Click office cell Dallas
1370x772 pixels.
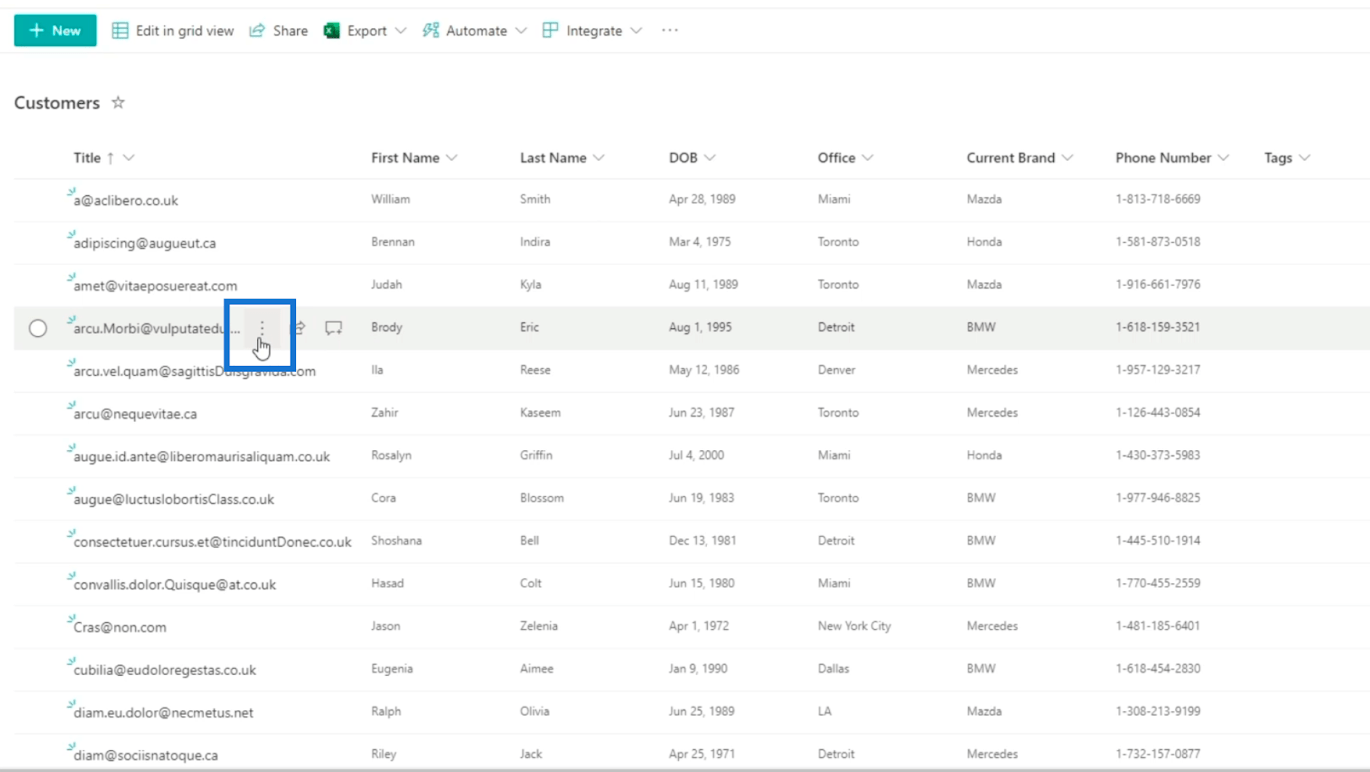[833, 668]
